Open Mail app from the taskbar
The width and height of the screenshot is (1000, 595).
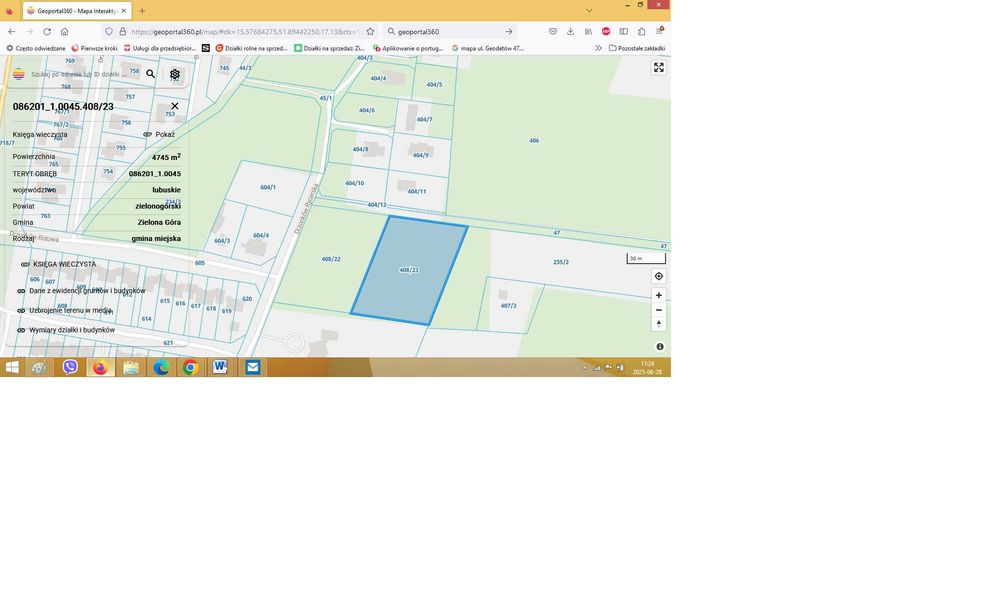pos(253,367)
